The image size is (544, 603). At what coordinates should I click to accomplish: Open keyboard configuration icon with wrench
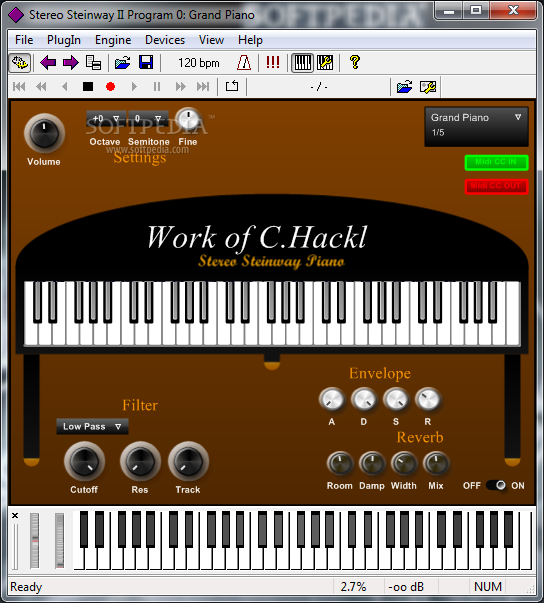coord(325,63)
